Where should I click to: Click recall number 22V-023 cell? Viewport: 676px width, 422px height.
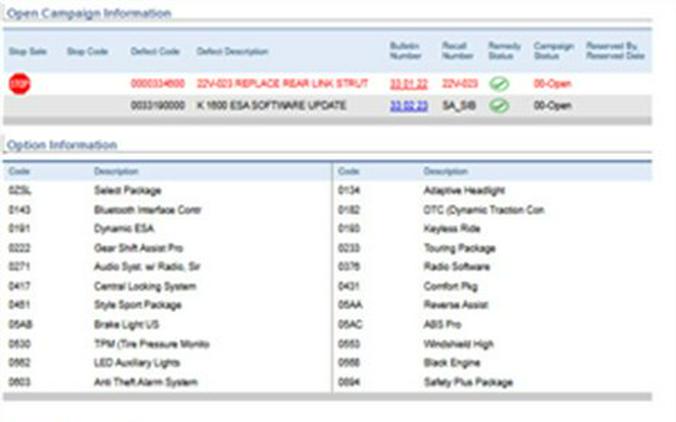[460, 84]
